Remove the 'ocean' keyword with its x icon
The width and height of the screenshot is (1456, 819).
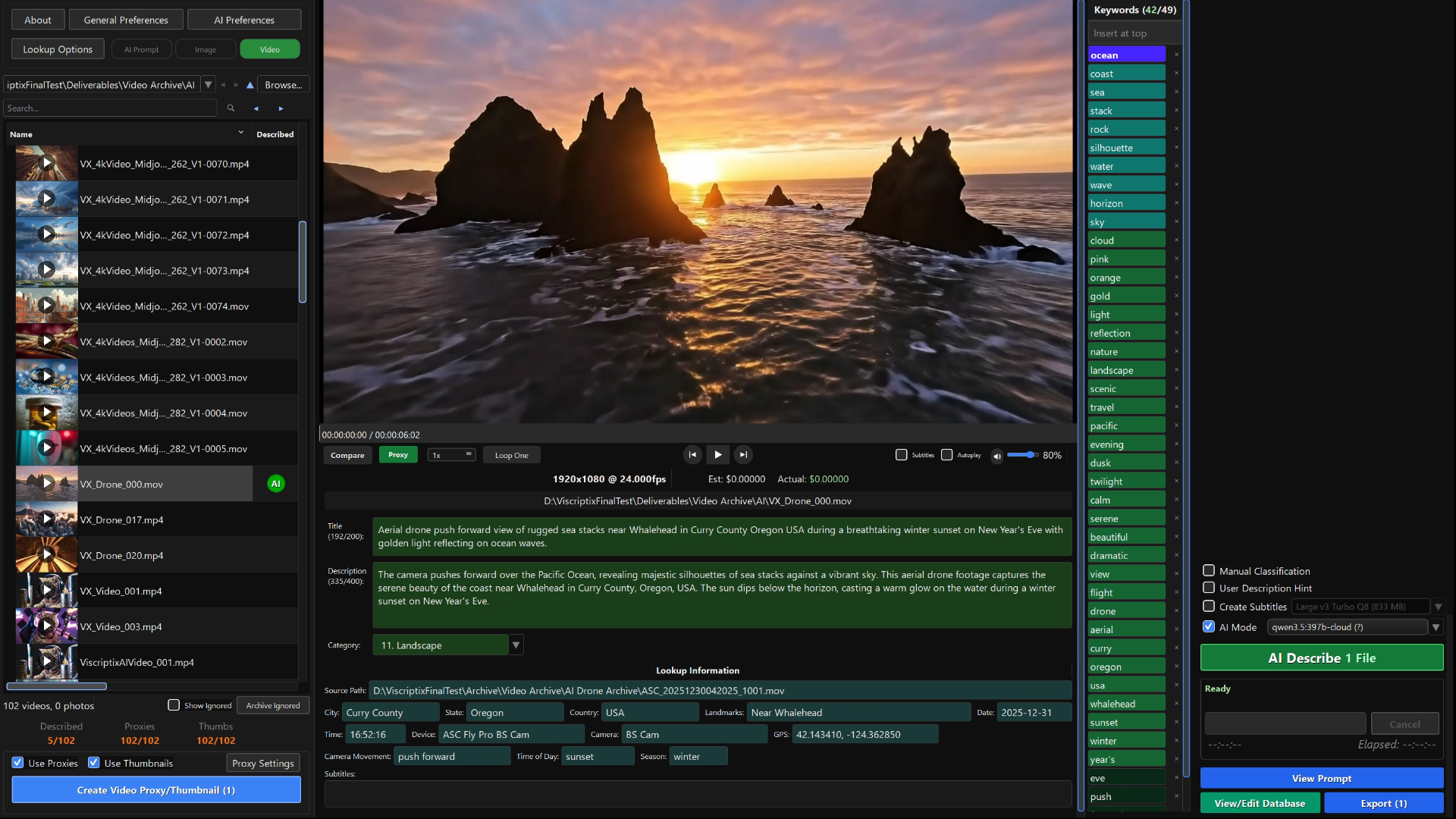click(1176, 55)
